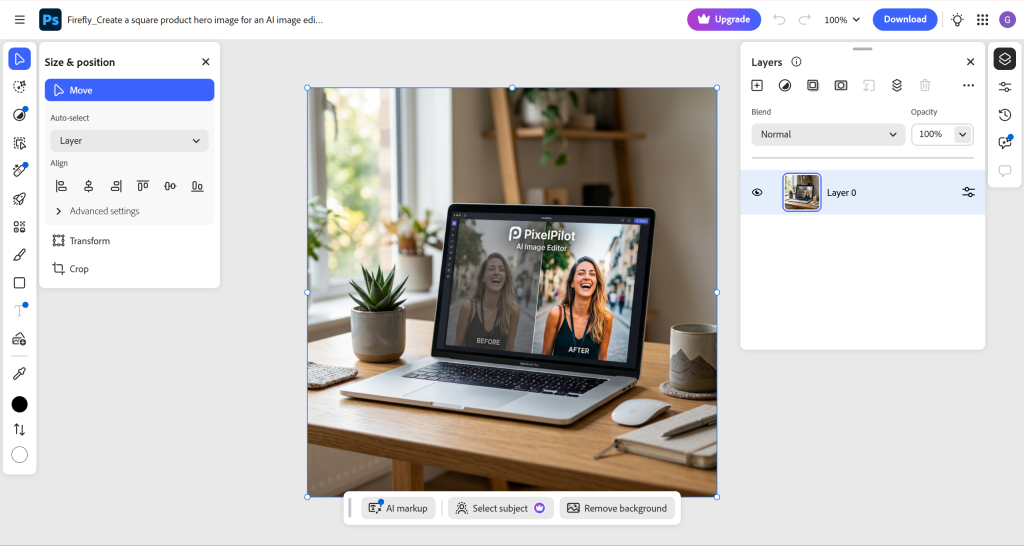Align horizontal centers

click(x=89, y=186)
